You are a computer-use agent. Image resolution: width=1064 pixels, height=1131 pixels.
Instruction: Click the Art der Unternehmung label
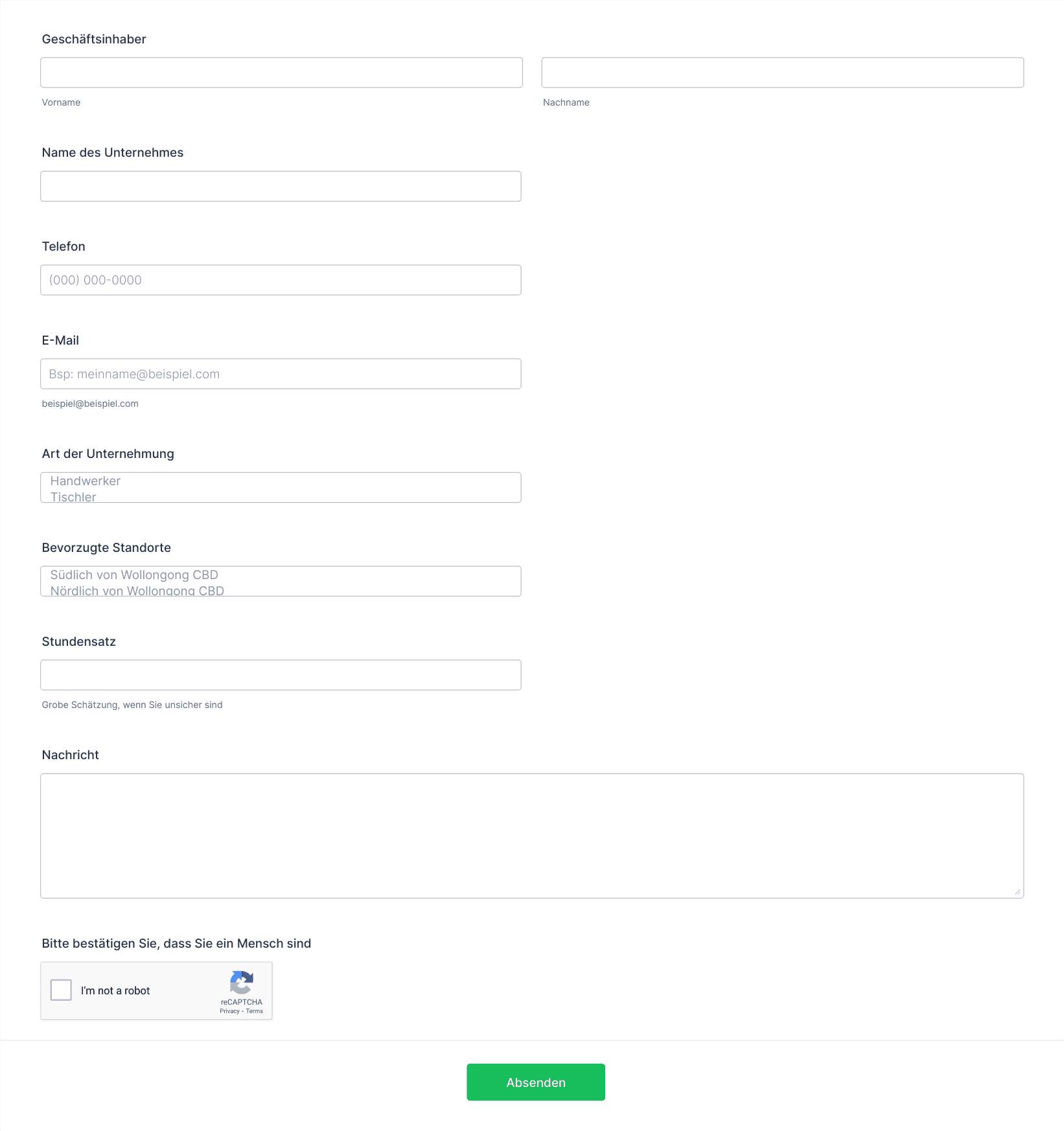click(x=108, y=453)
